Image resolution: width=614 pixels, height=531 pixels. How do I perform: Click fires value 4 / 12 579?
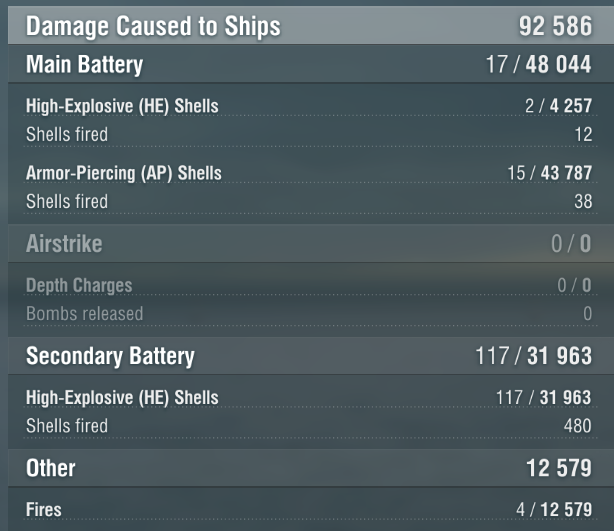coord(554,510)
